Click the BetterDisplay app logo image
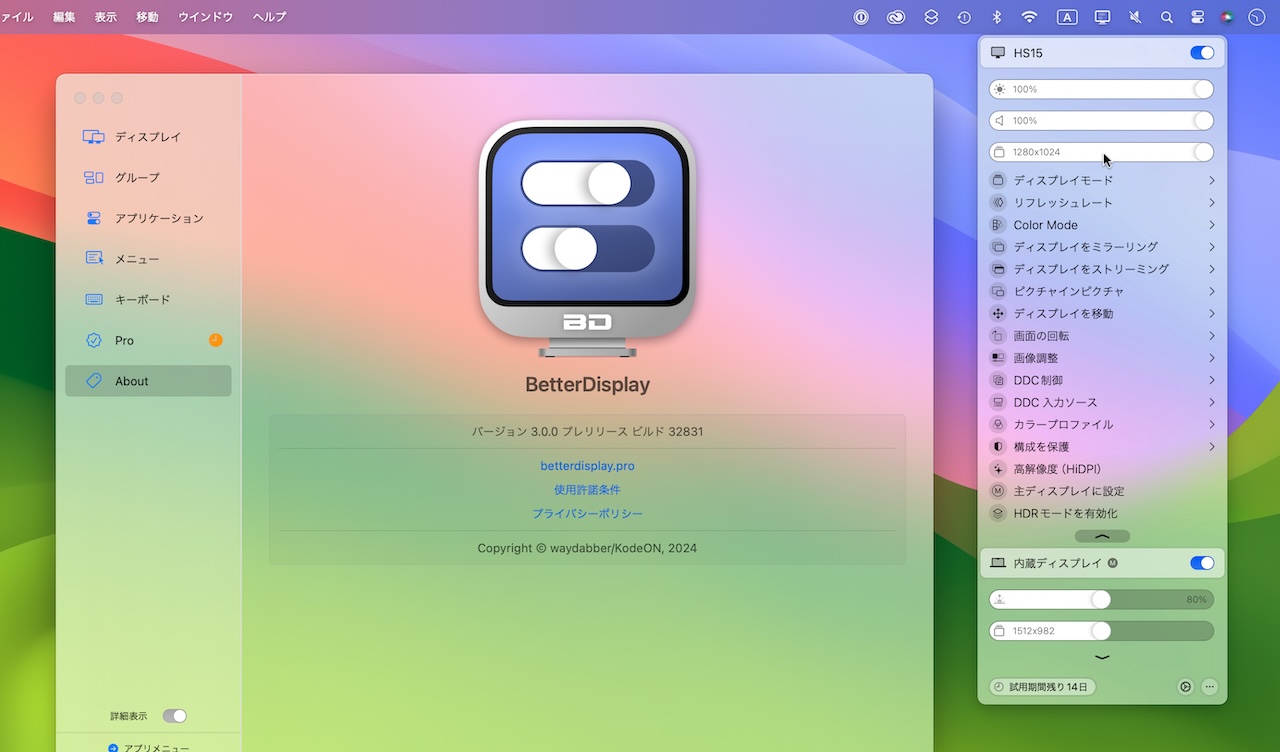 pos(587,239)
